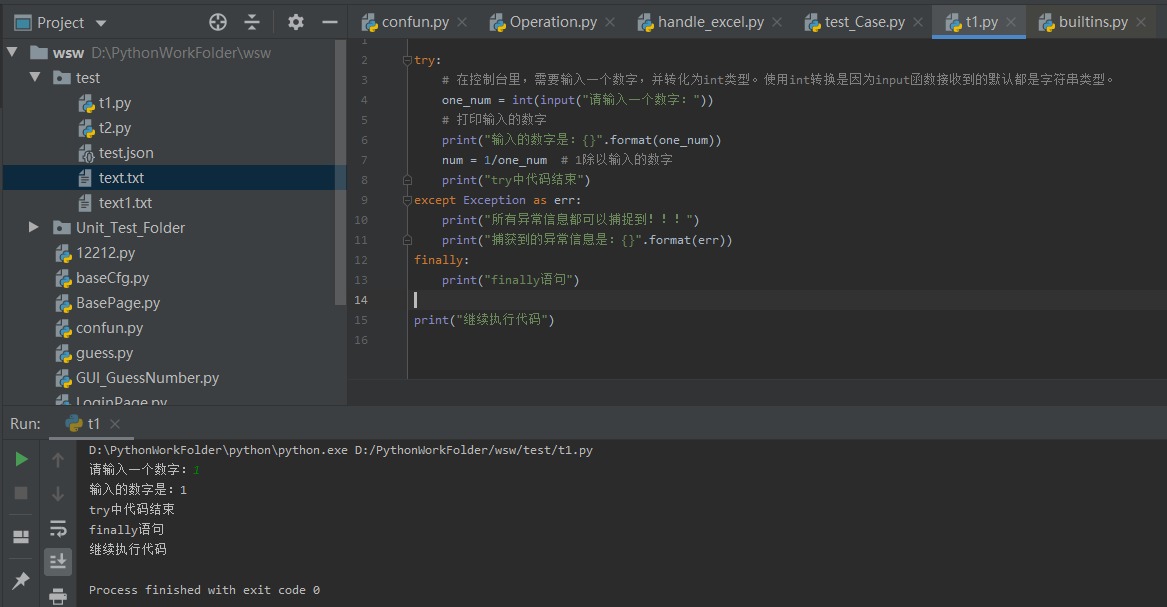This screenshot has height=607, width=1167.
Task: Select BasePage.py file
Action: [x=118, y=303]
